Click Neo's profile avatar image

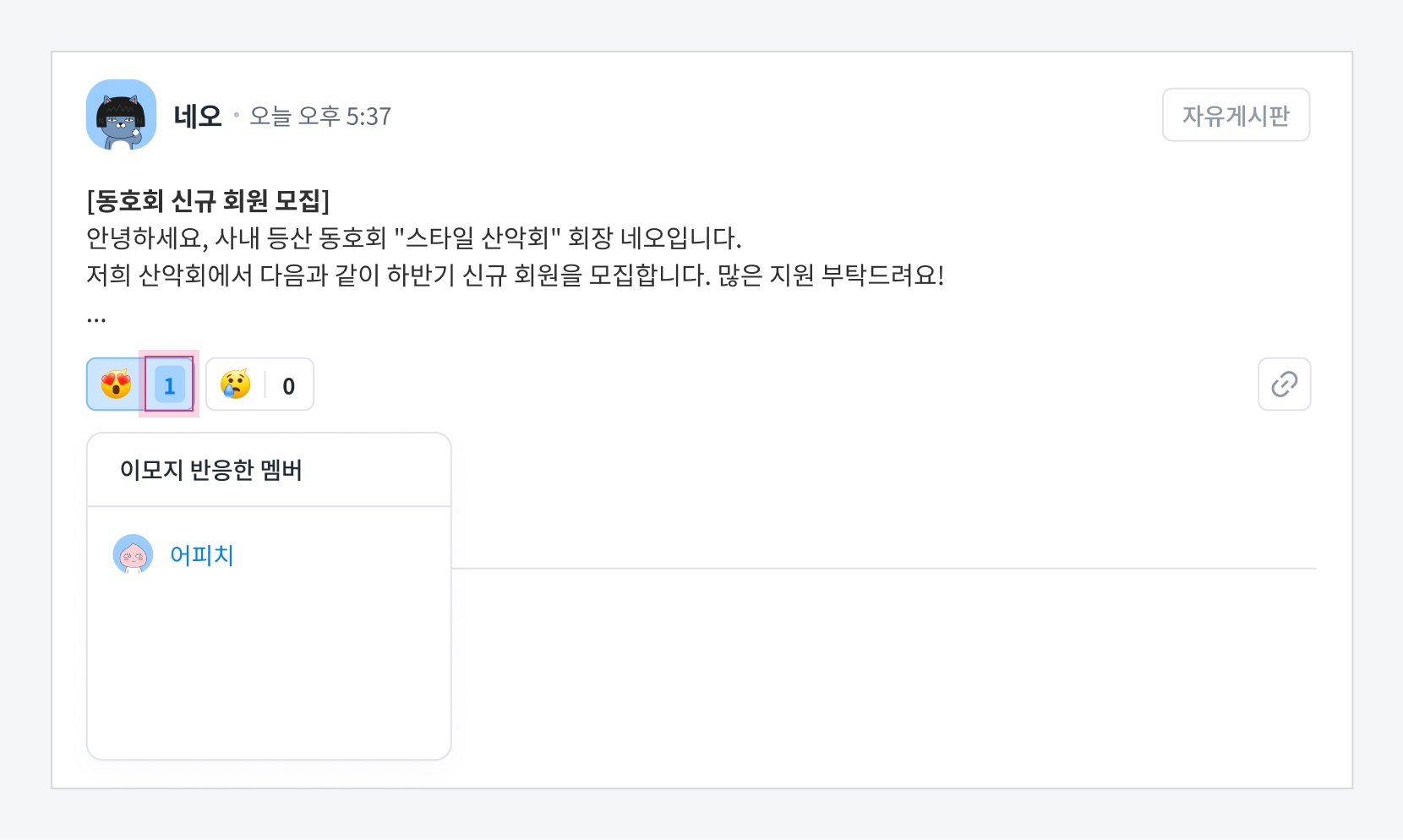[121, 115]
